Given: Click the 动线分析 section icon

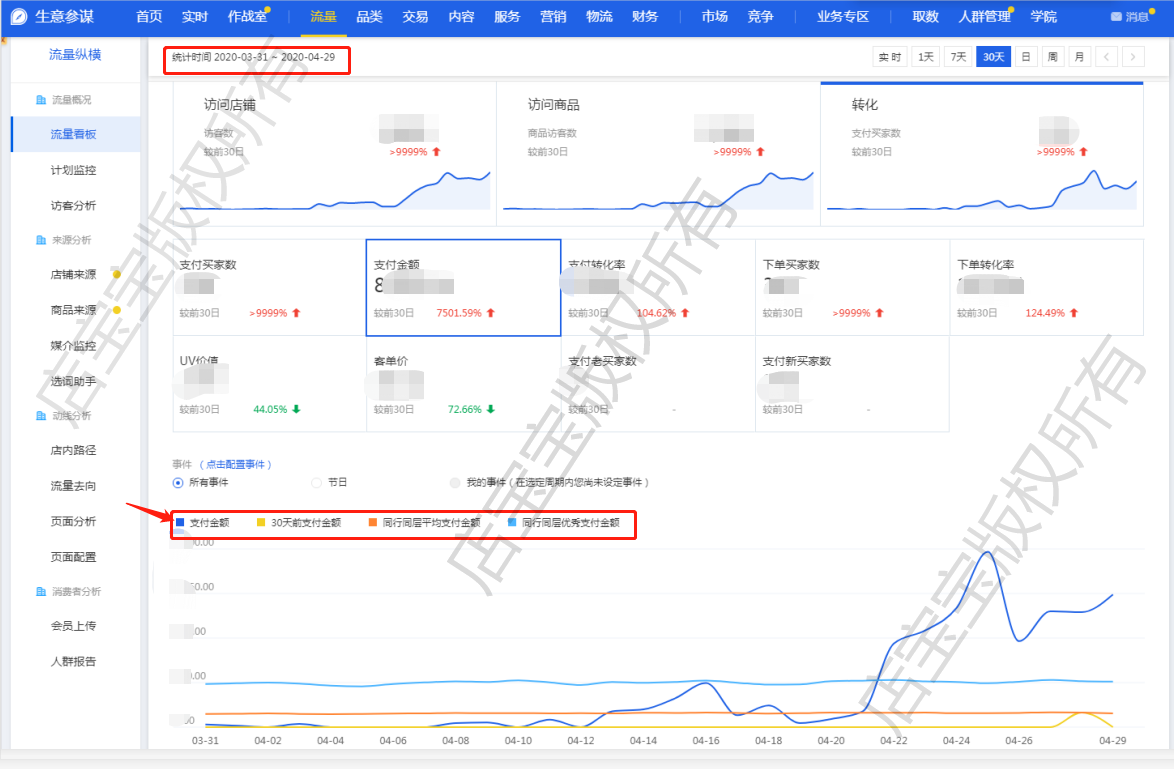Looking at the screenshot, I should click(40, 415).
